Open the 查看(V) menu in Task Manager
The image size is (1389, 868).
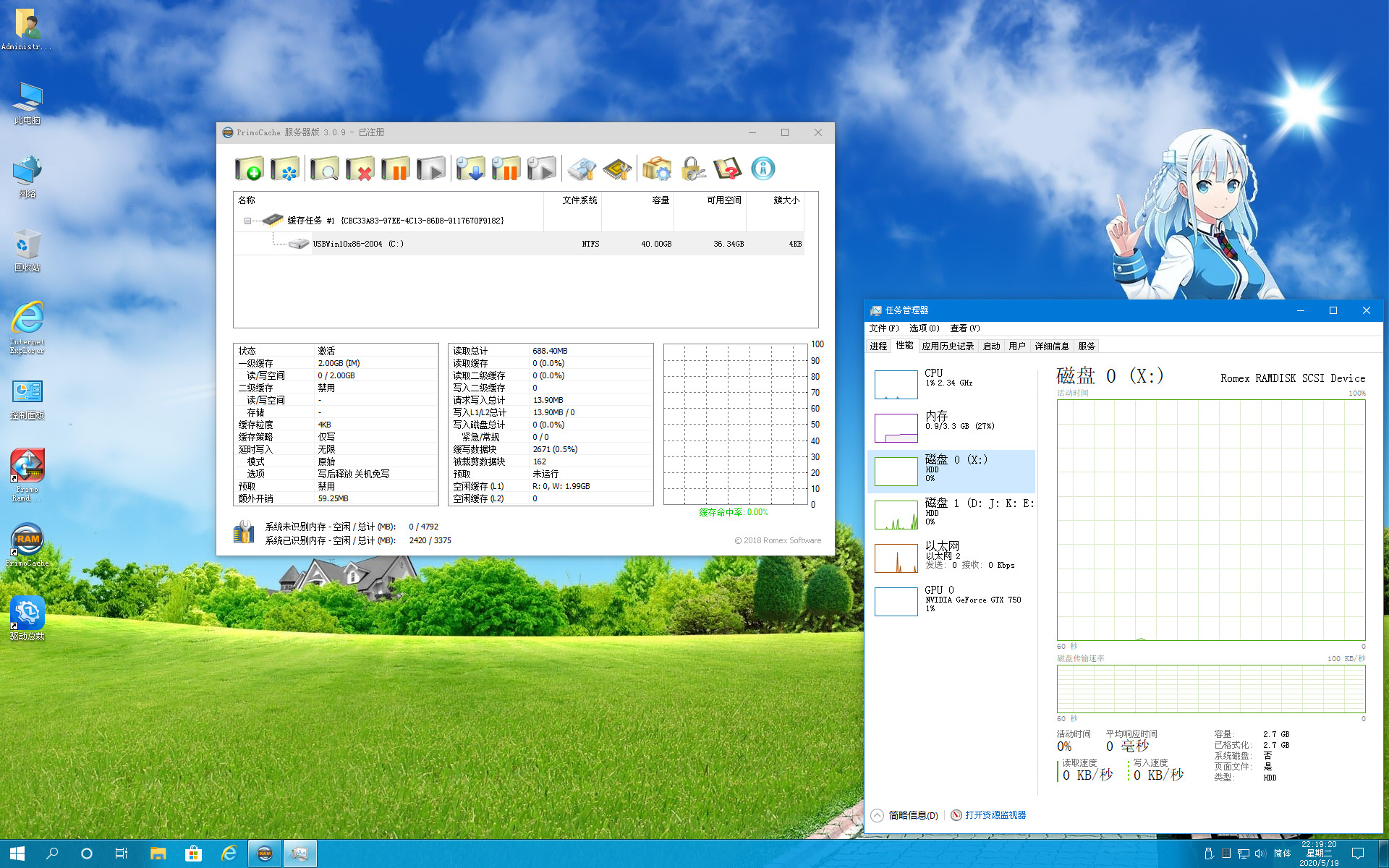(x=965, y=328)
